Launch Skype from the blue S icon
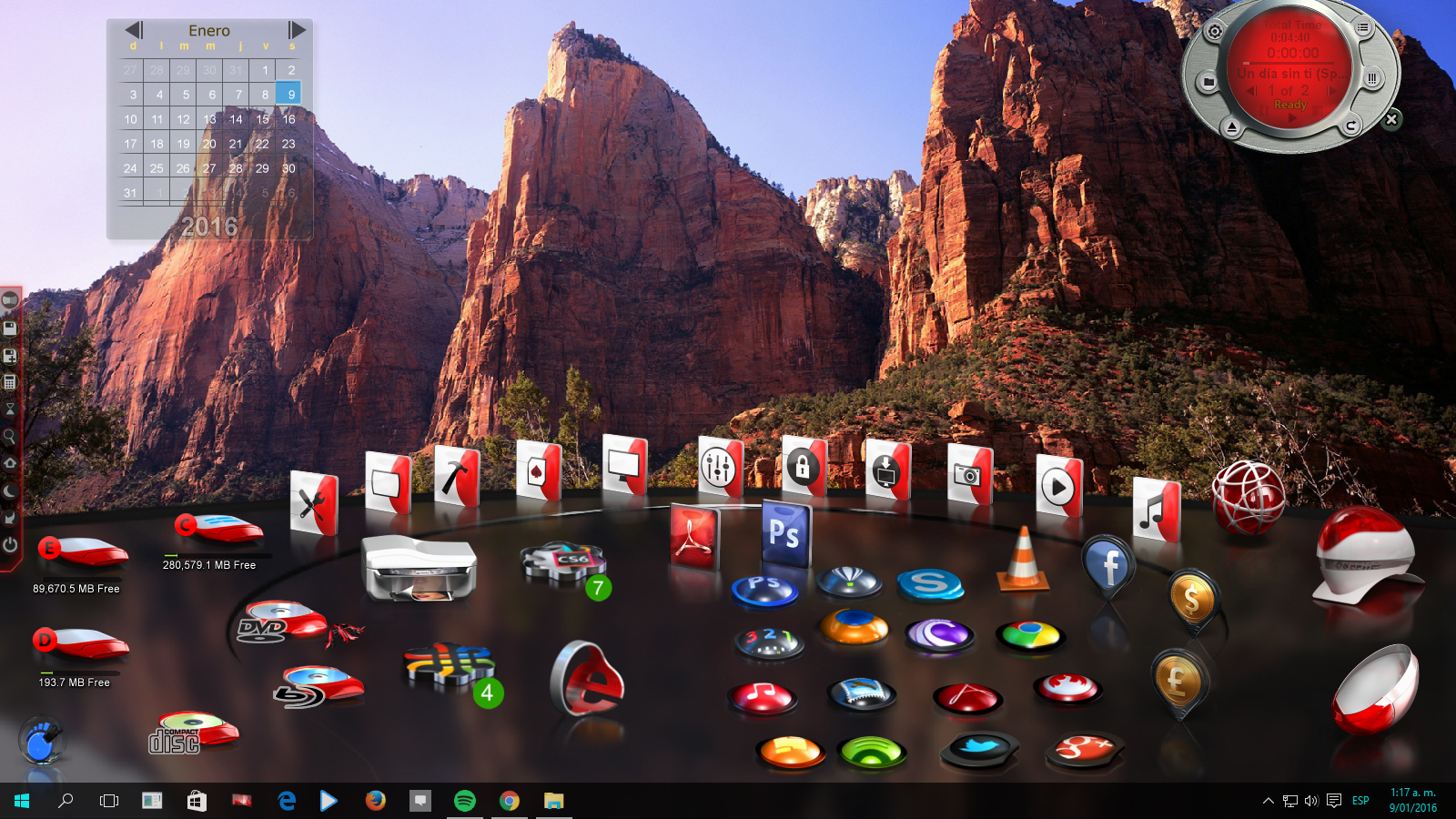The width and height of the screenshot is (1456, 819). click(930, 583)
